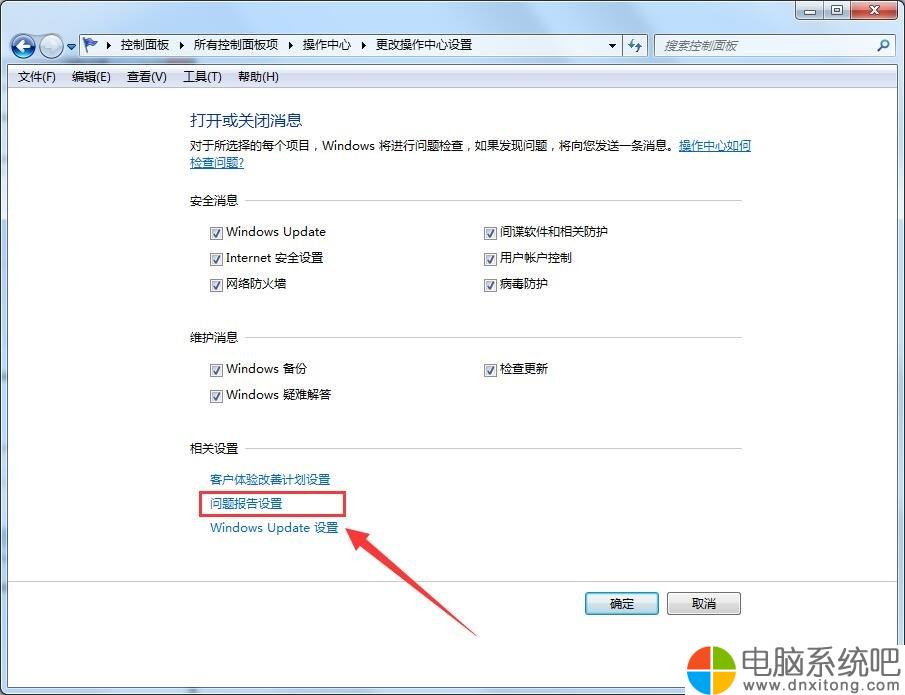Toggle the Internet 安全设置 checkbox

(x=216, y=259)
